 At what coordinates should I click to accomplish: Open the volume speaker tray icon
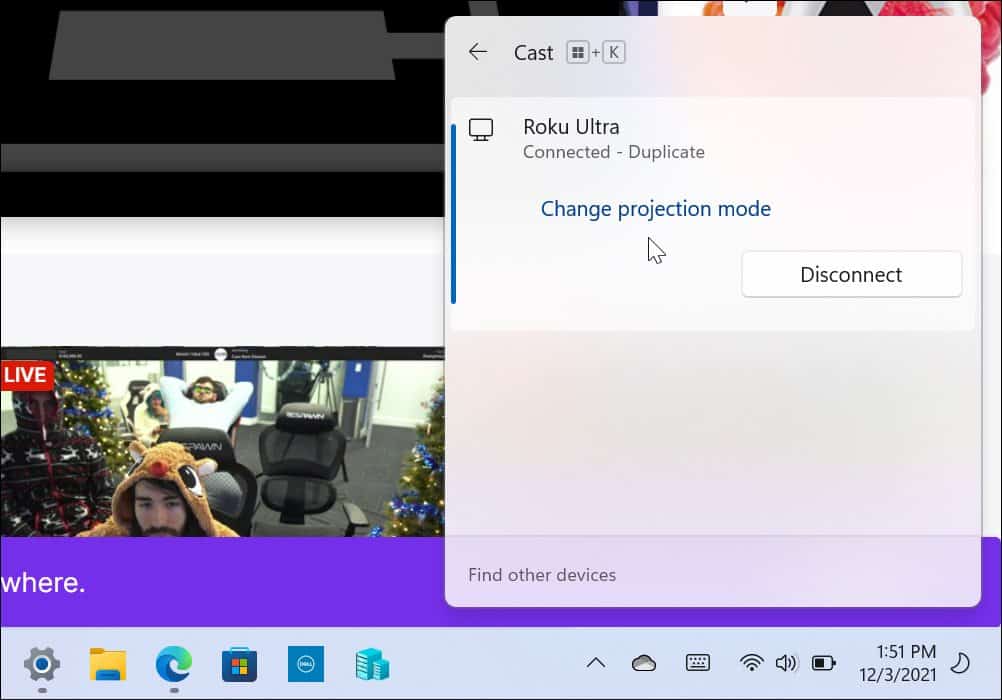pyautogui.click(x=786, y=663)
